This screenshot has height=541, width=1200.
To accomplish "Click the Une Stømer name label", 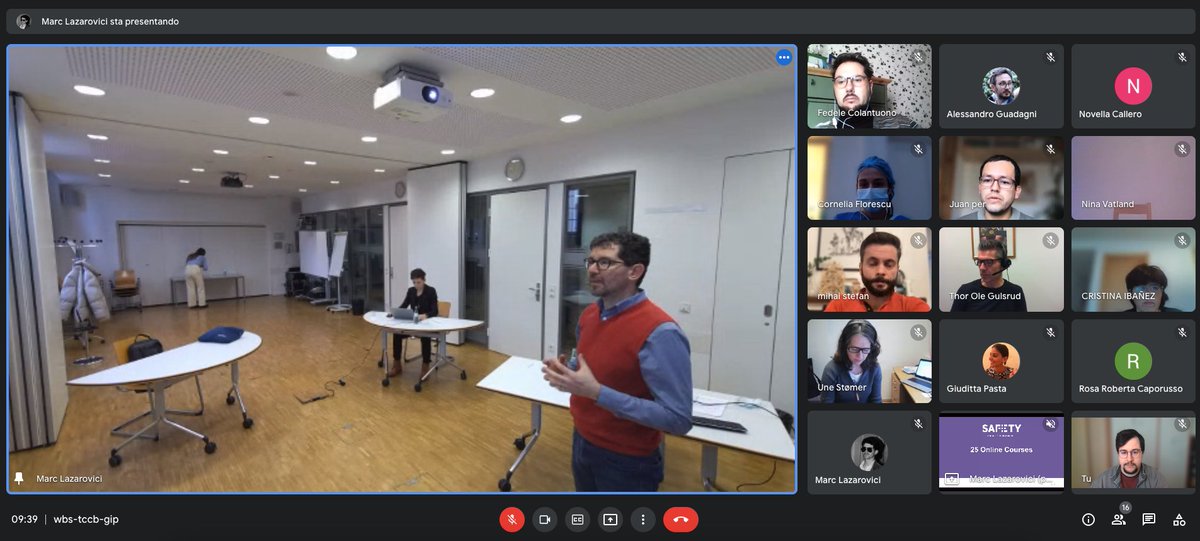I will coord(842,388).
